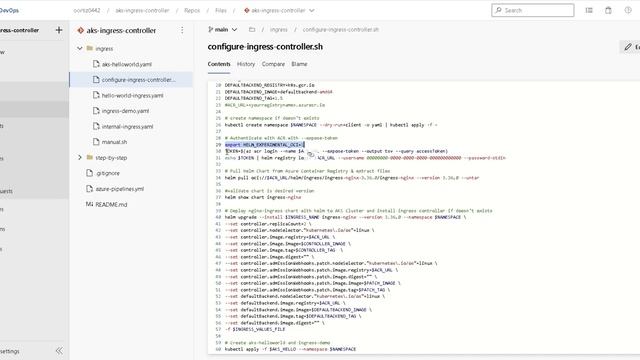The width and height of the screenshot is (640, 360).
Task: Open the ingress-demo.yaml file
Action: click(x=125, y=111)
